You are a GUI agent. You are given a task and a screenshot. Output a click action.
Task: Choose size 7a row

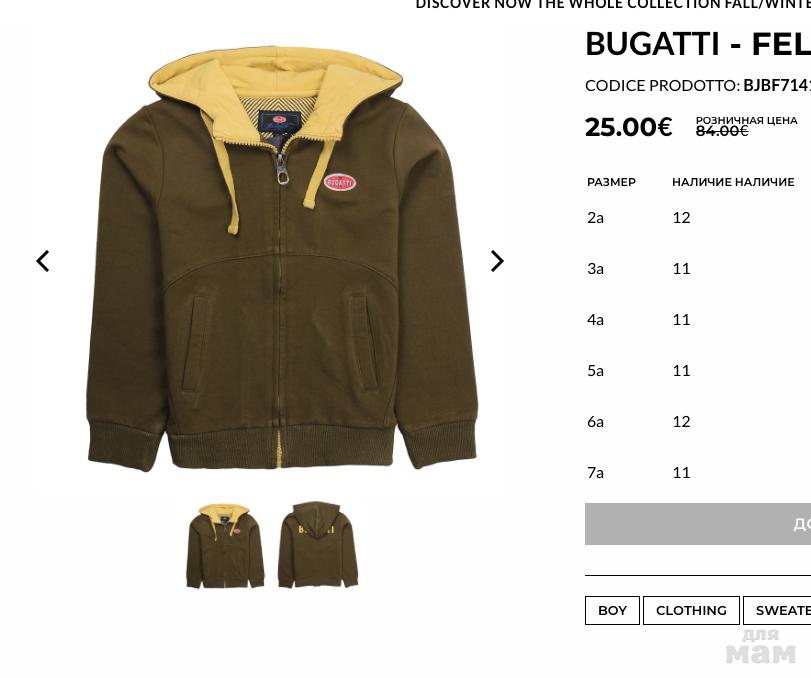698,473
